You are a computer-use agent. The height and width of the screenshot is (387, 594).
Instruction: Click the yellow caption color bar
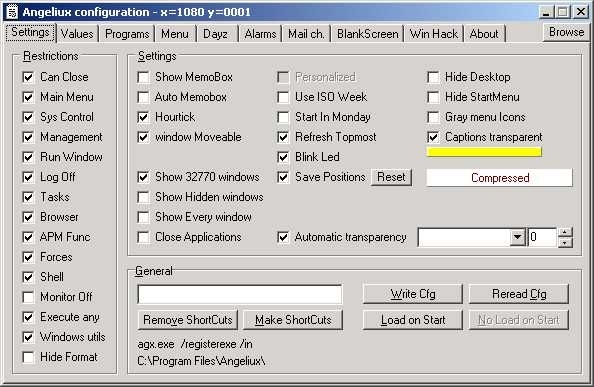coord(484,152)
